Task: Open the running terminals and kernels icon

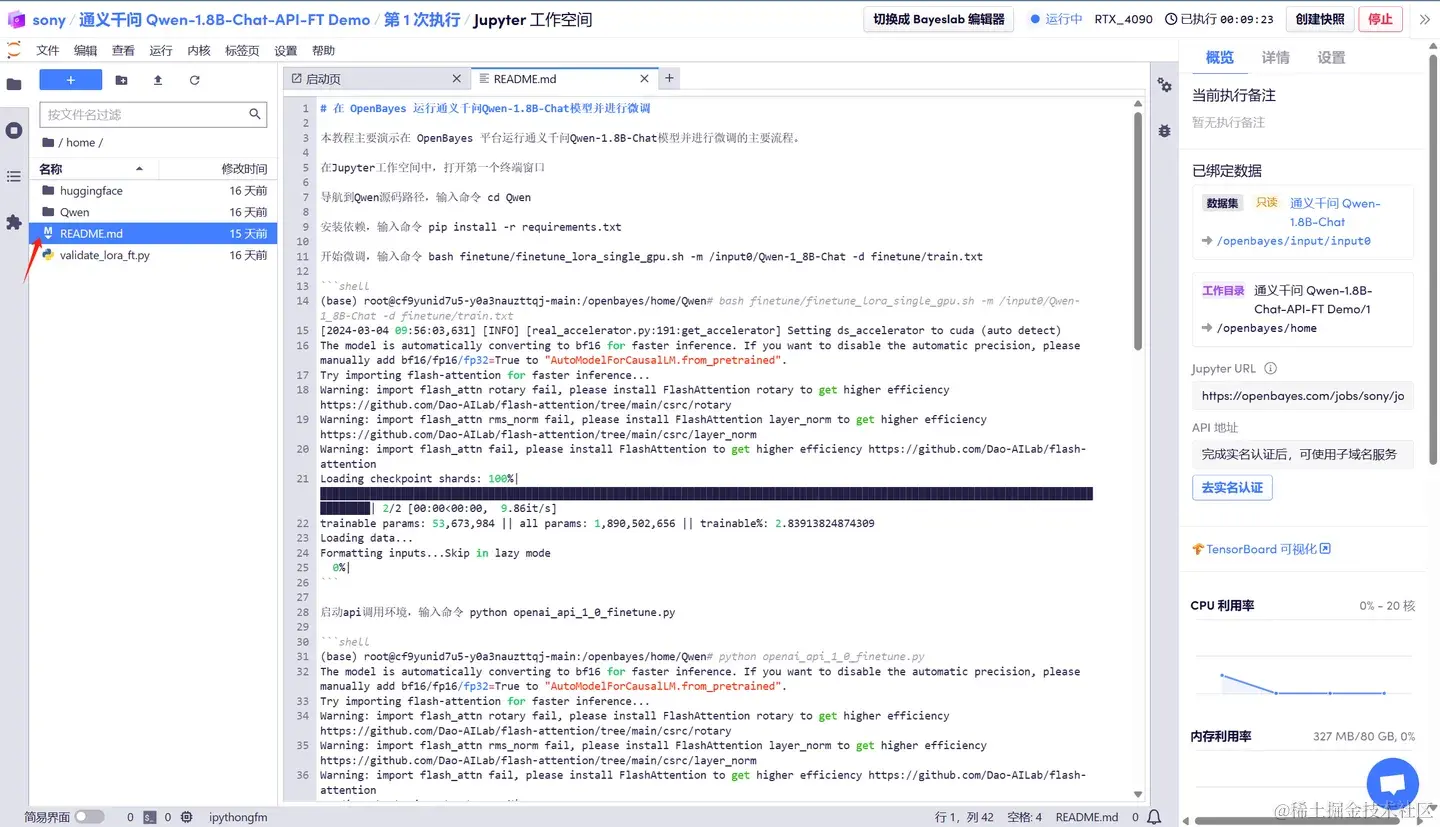Action: click(14, 130)
